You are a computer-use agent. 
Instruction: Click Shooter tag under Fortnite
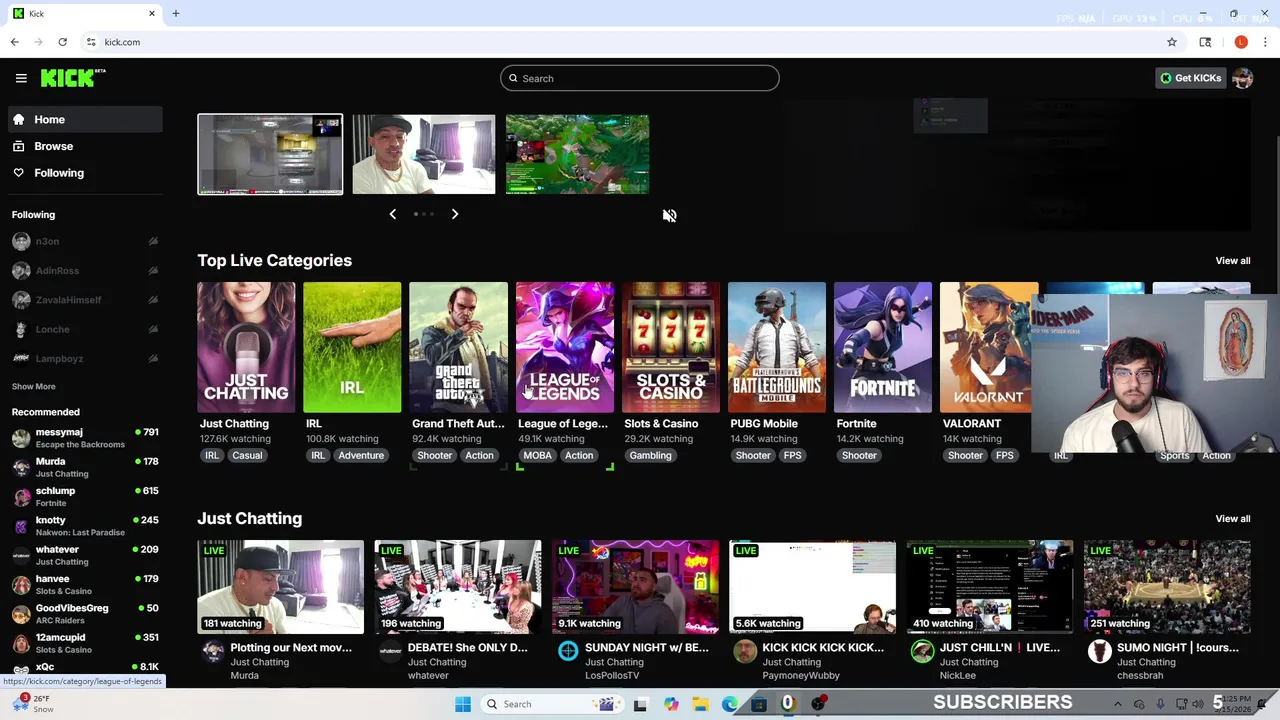click(x=859, y=455)
